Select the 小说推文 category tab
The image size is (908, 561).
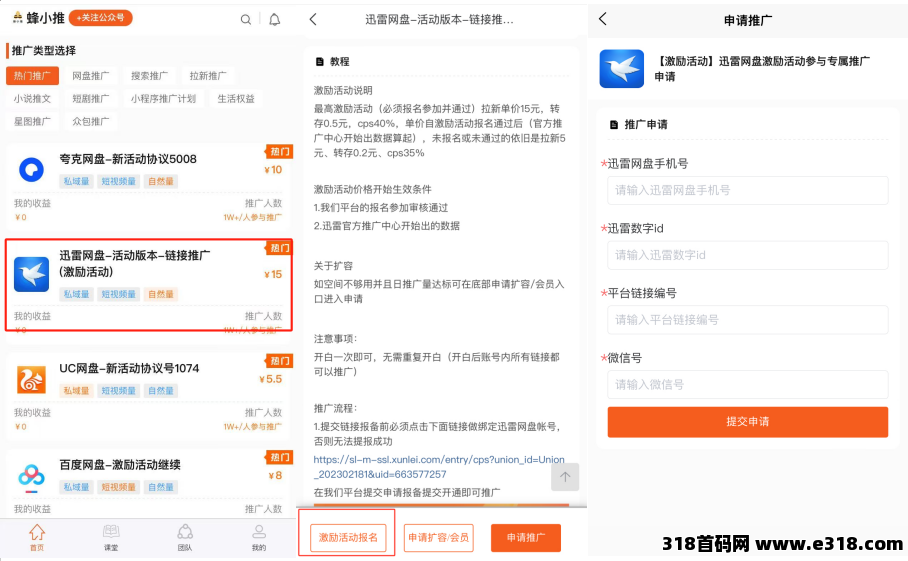pos(32,98)
